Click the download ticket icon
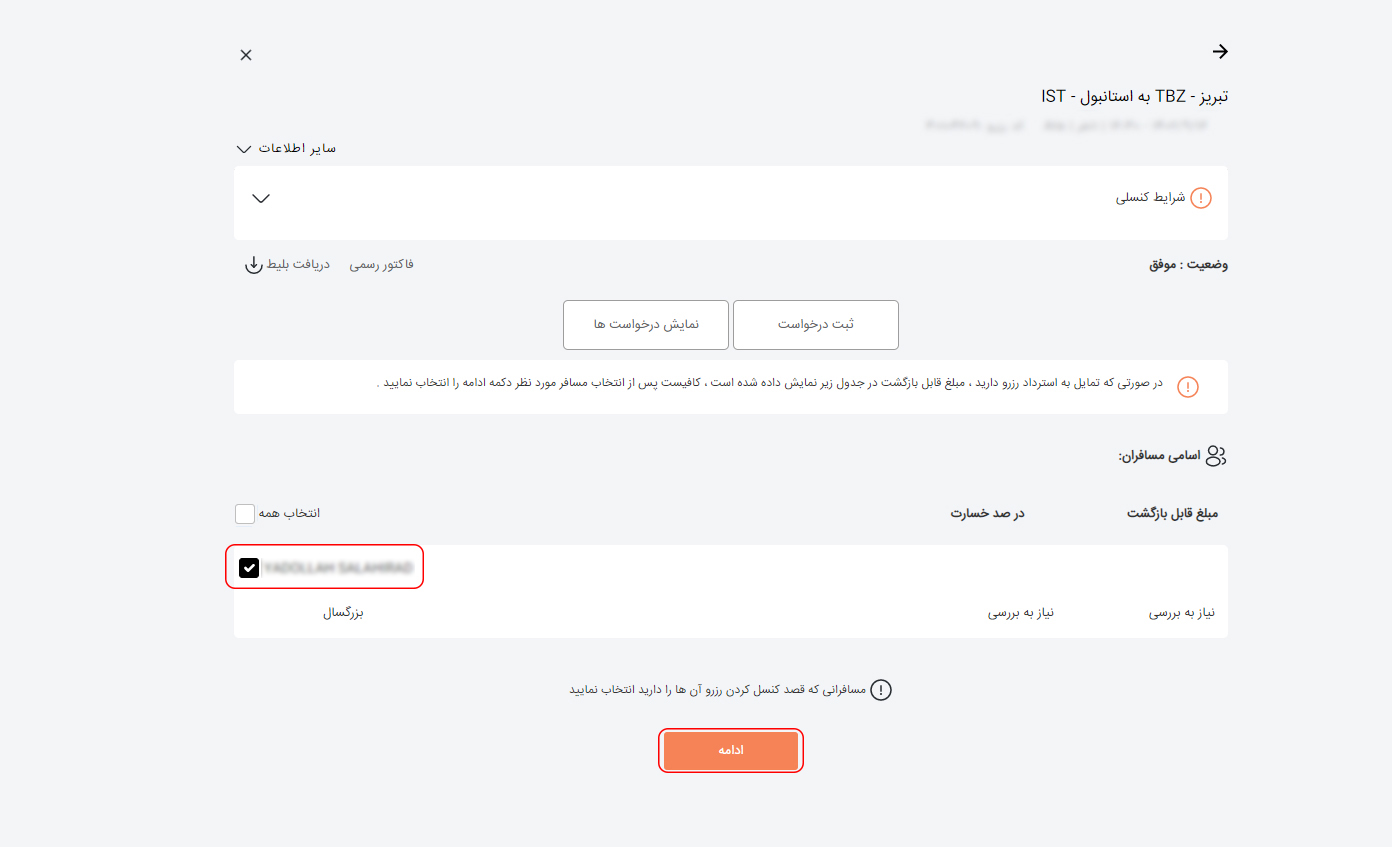Image resolution: width=1392 pixels, height=847 pixels. (x=254, y=266)
